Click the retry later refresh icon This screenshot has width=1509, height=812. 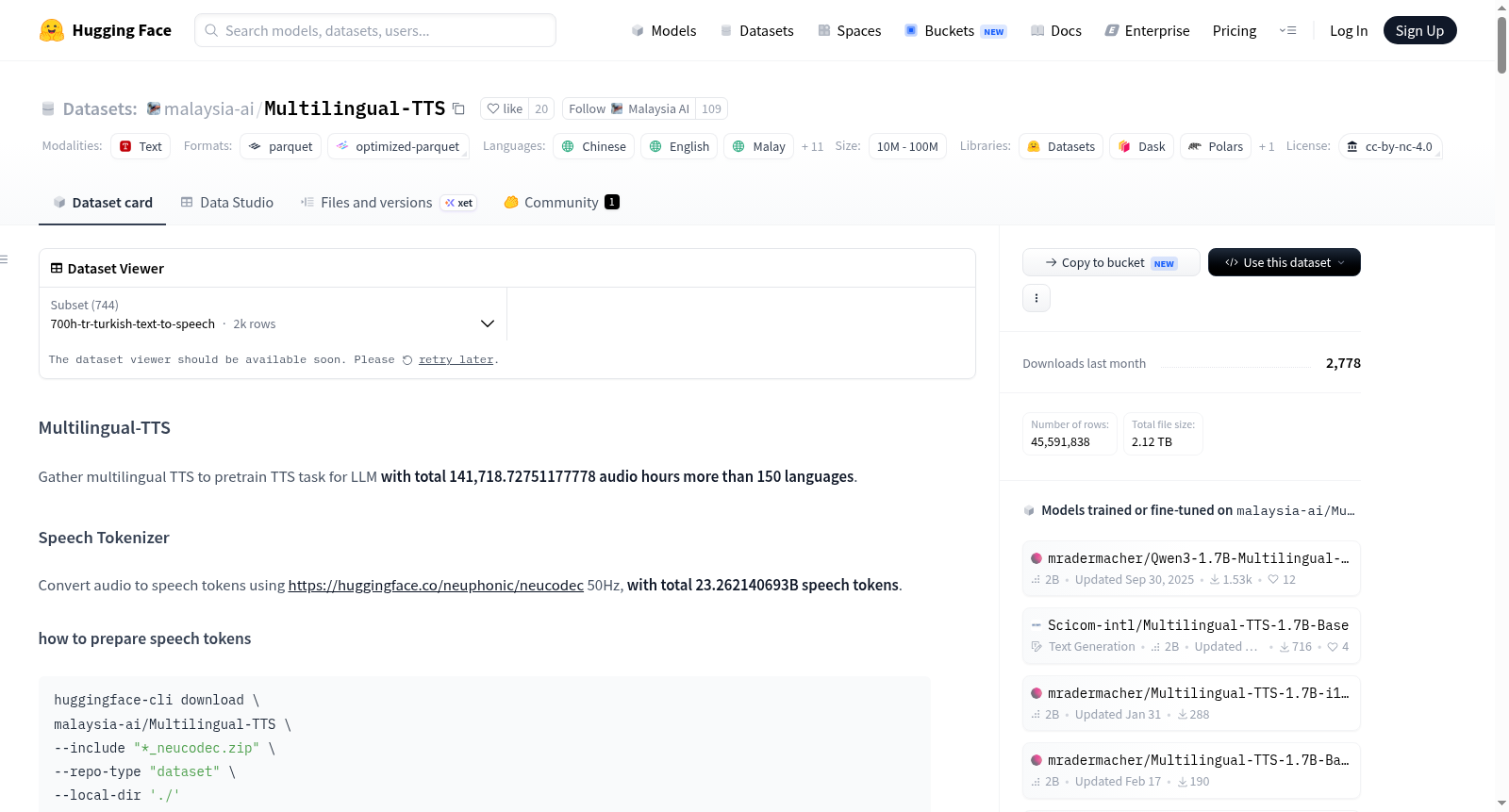coord(407,360)
